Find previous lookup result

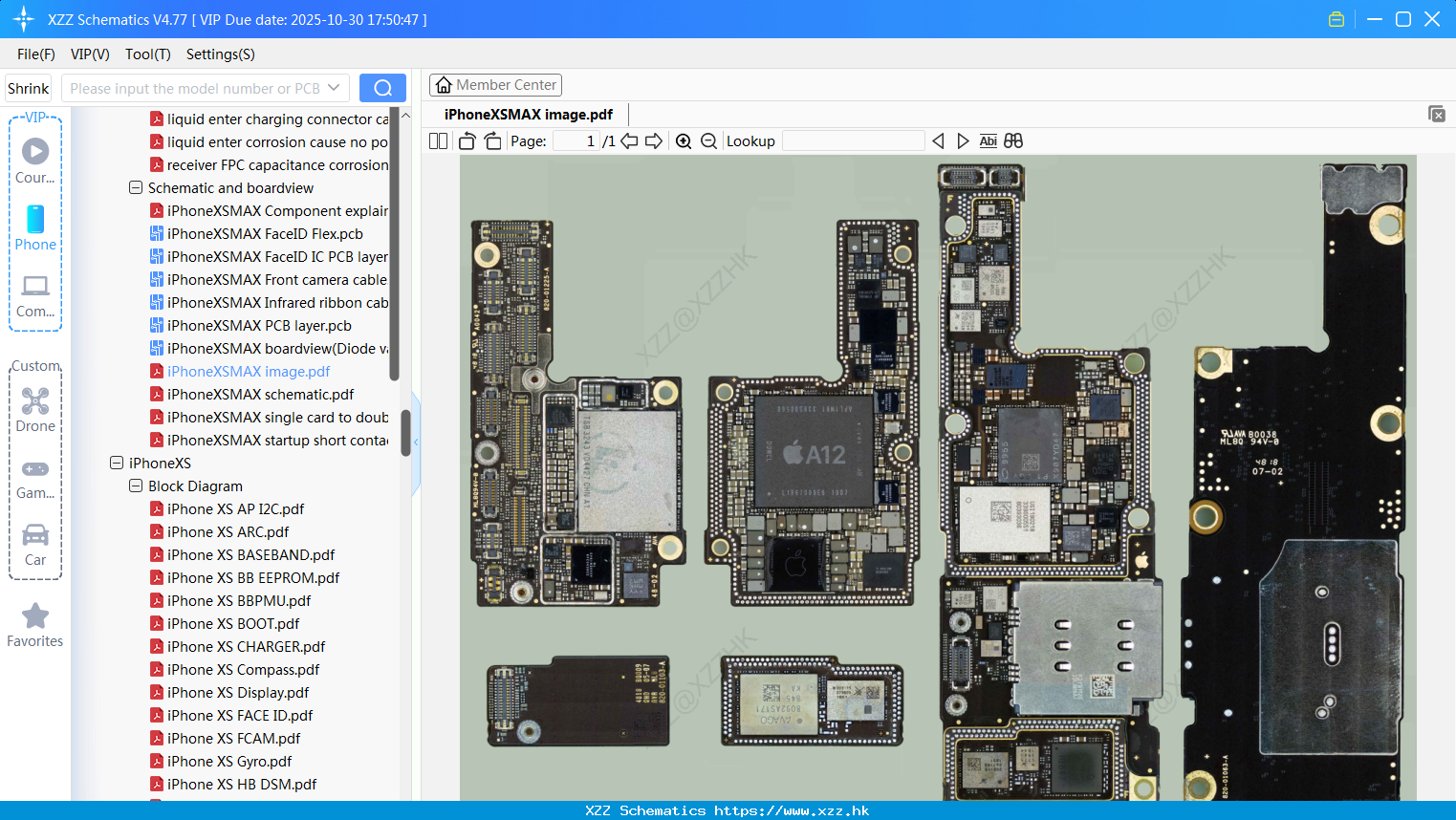(938, 140)
